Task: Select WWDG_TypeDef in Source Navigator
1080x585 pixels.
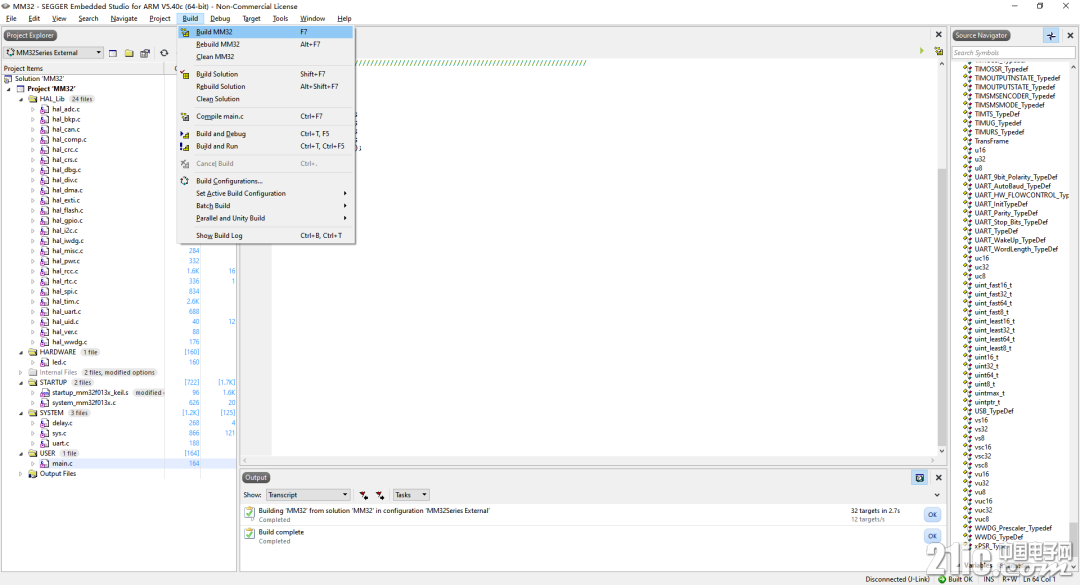Action: click(x=999, y=537)
